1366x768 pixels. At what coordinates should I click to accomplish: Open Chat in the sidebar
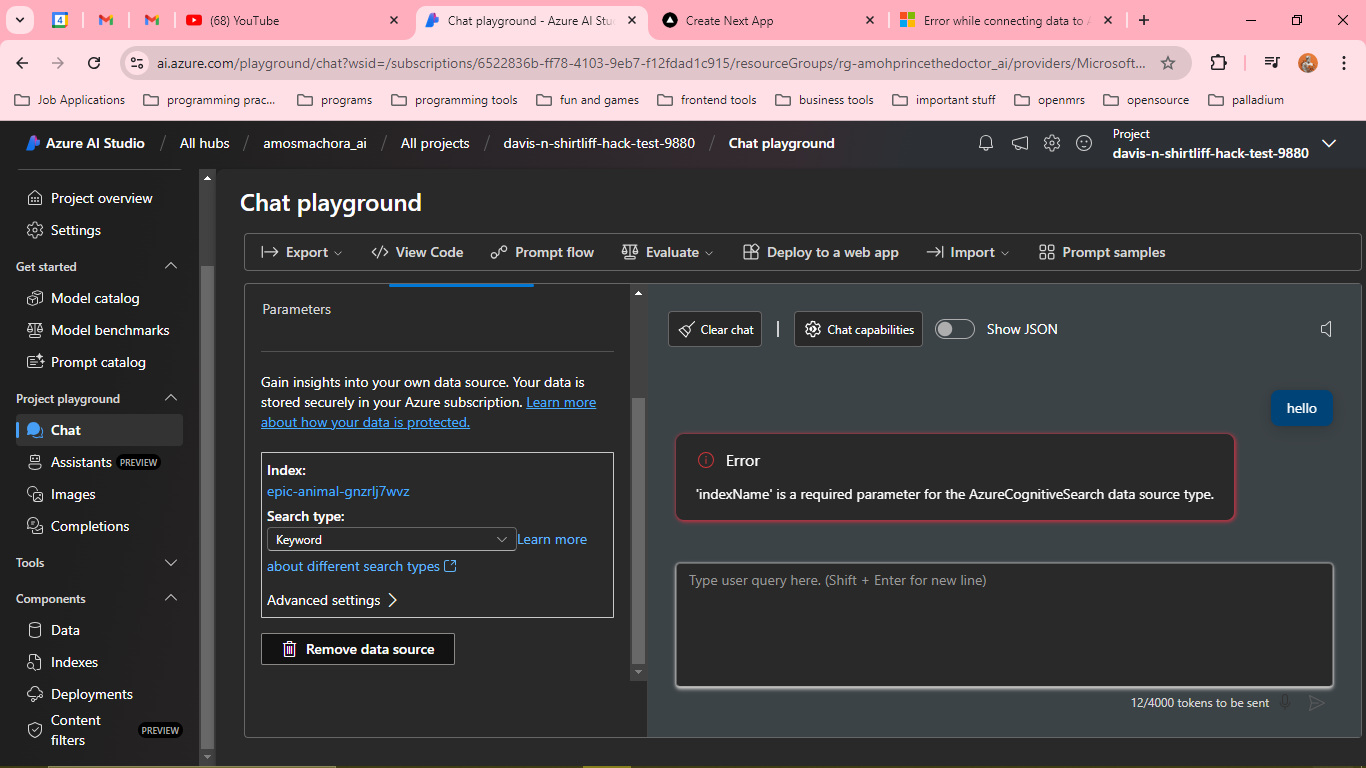click(x=99, y=430)
